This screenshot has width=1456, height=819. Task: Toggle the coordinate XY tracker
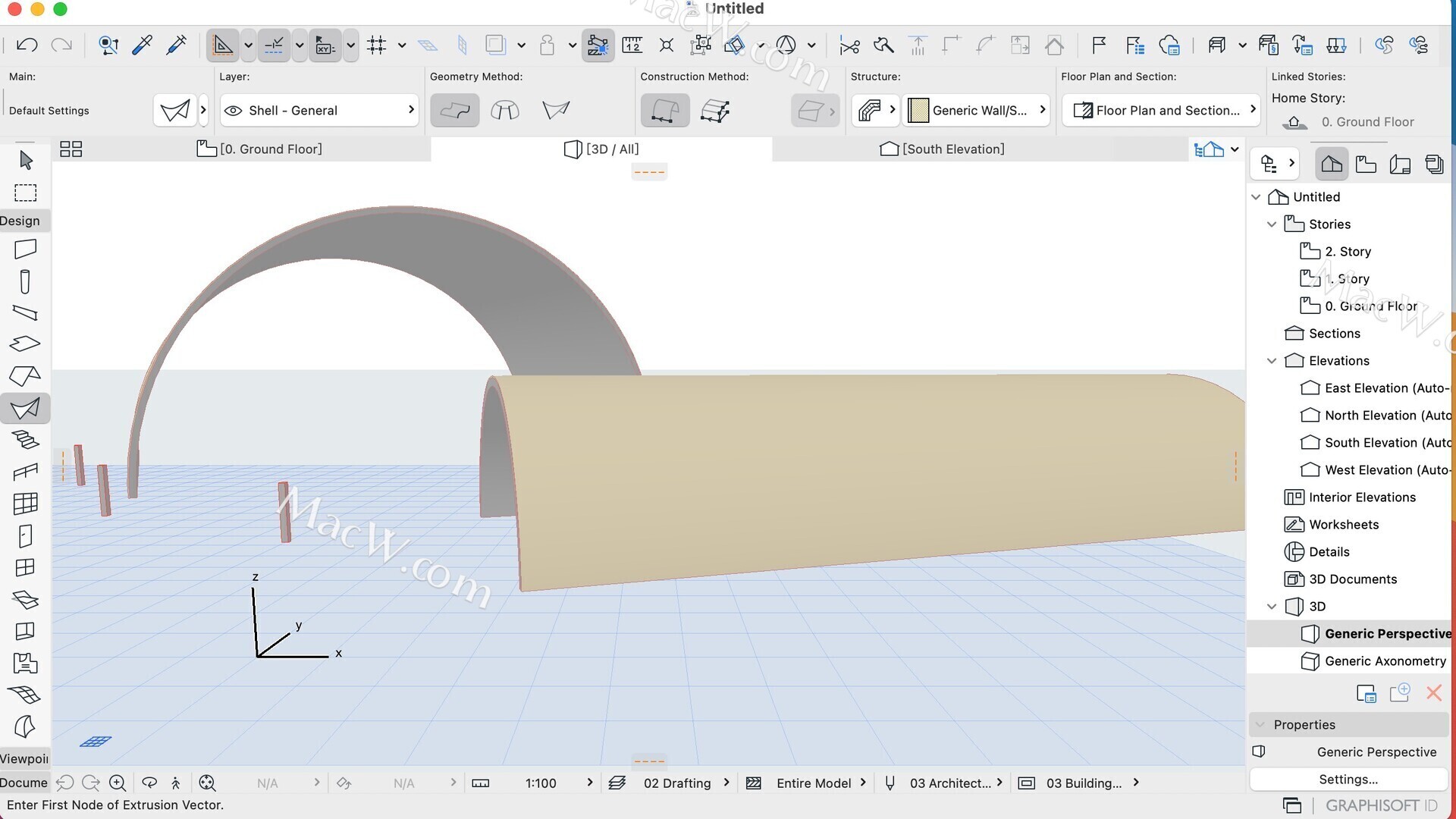[325, 45]
